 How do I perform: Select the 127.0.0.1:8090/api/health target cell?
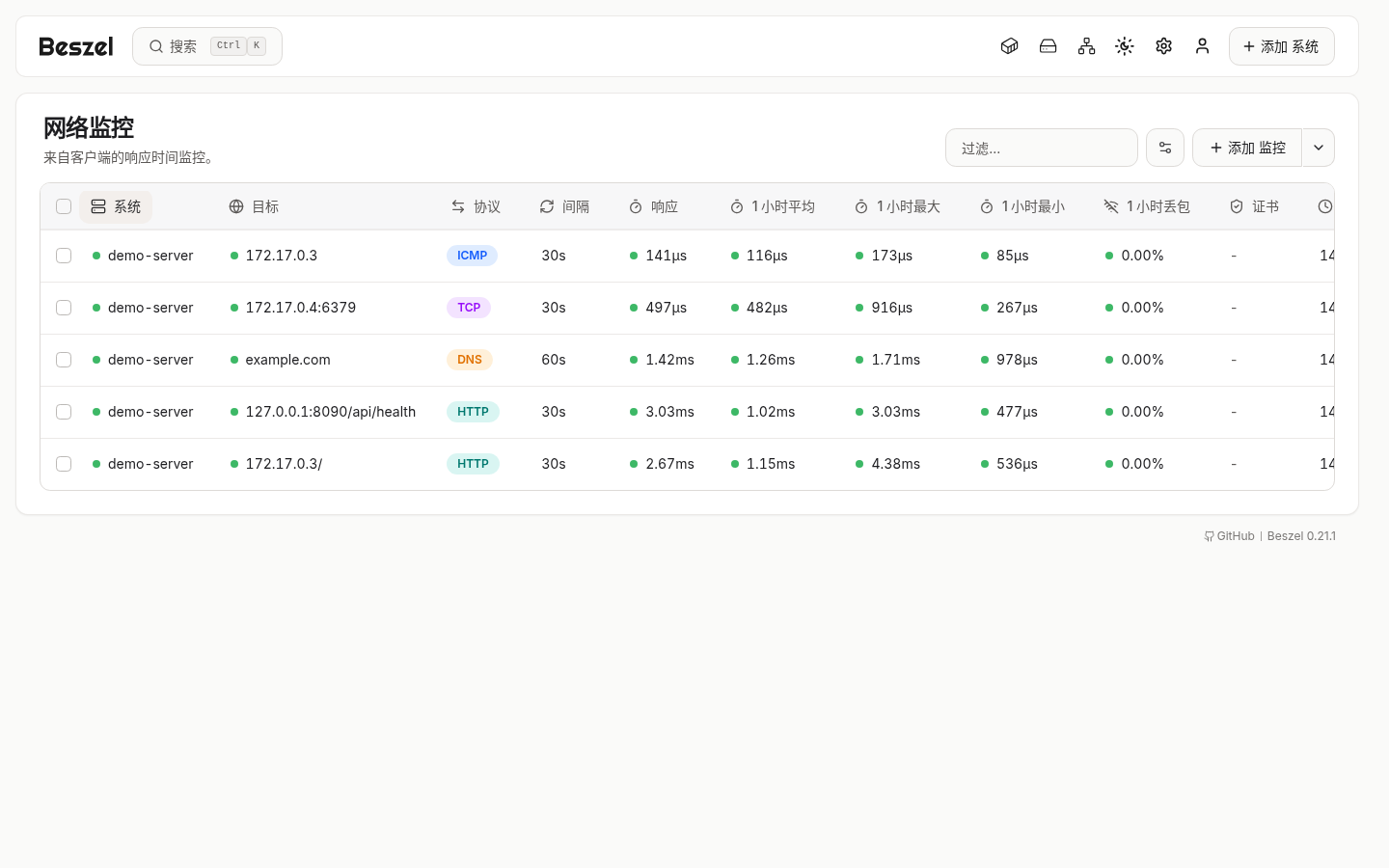[x=331, y=412]
